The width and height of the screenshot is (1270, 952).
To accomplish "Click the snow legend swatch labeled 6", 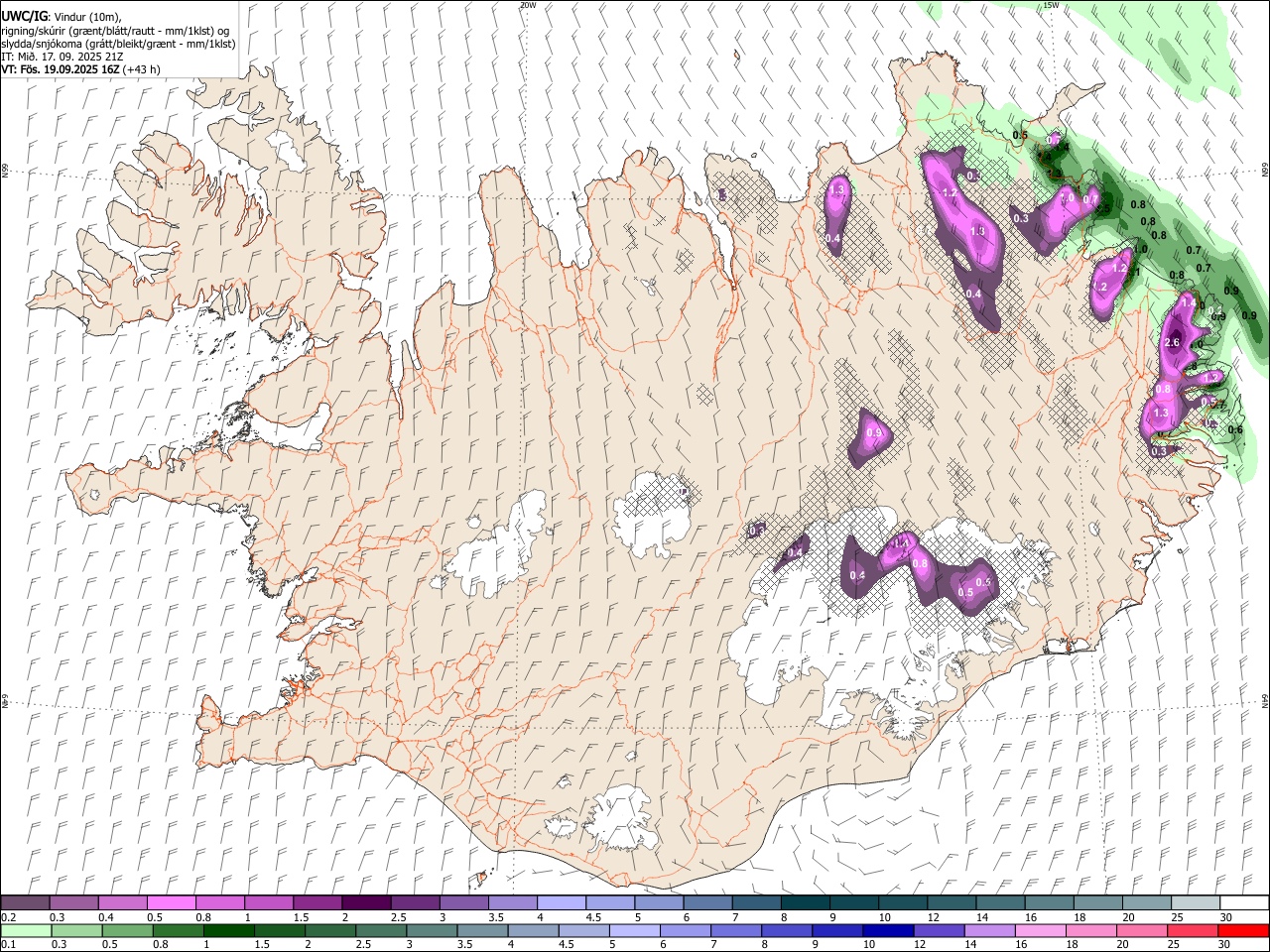I will [706, 903].
